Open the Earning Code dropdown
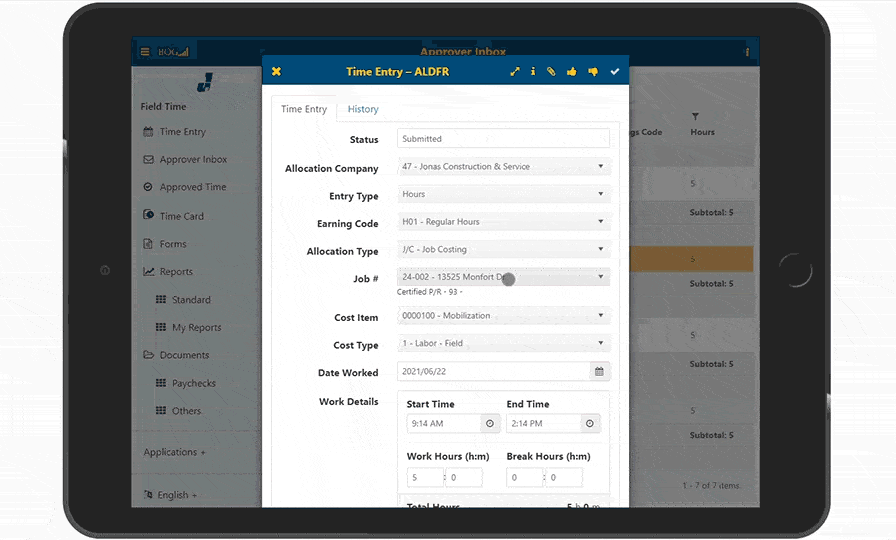 [x=503, y=222]
